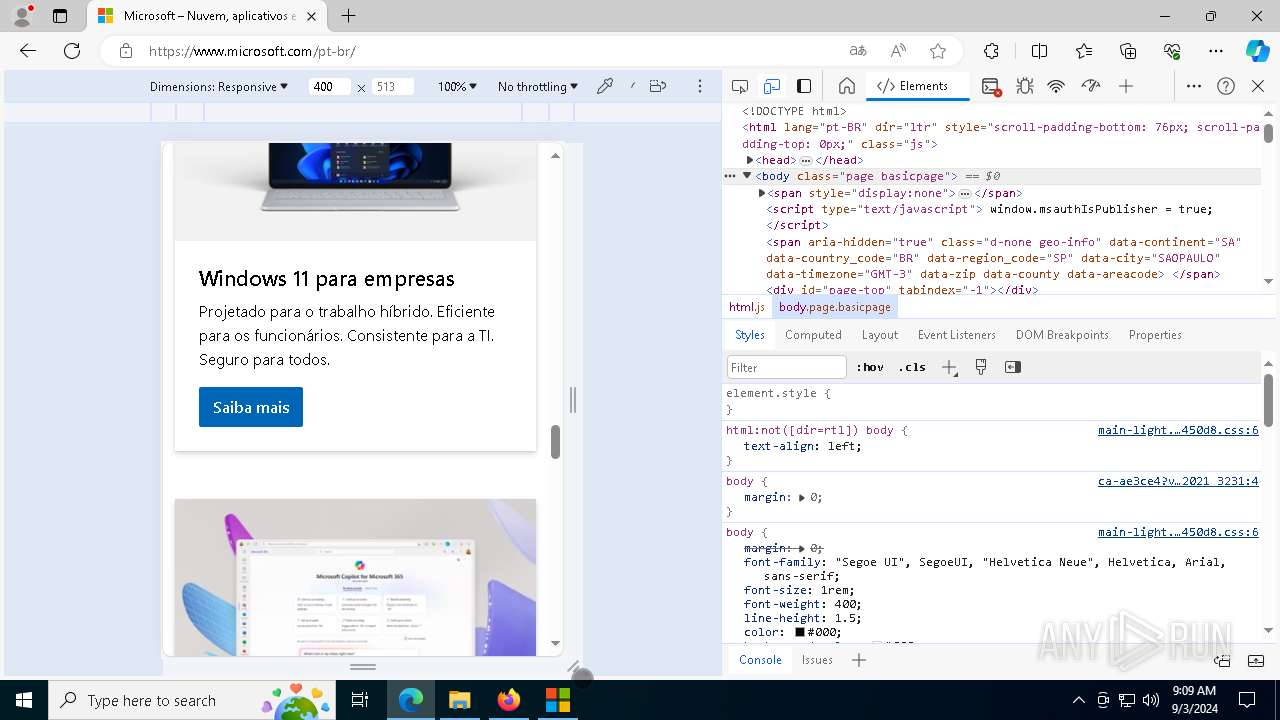Image resolution: width=1280 pixels, height=720 pixels.
Task: Toggle the :hov element state panel
Action: [x=870, y=367]
